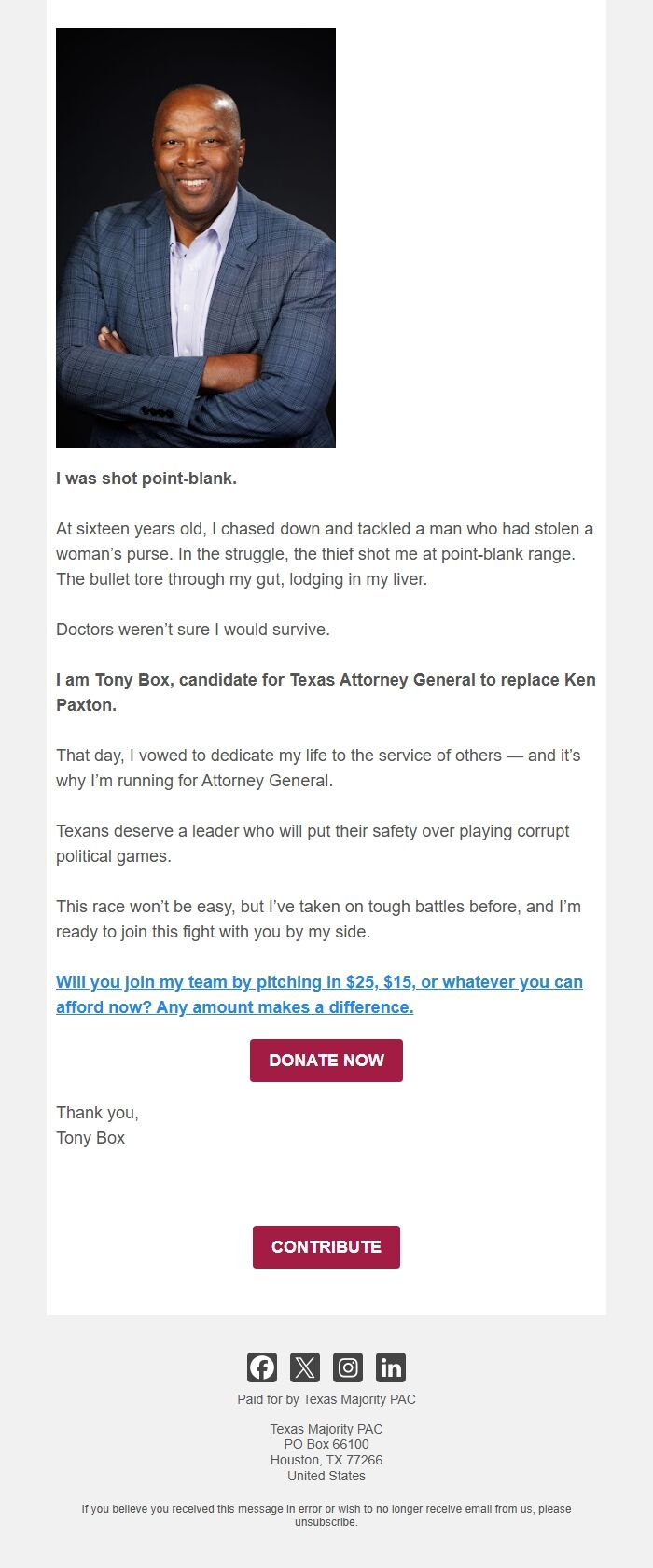Click the 'Houston, TX 77266' address line
This screenshot has width=653, height=1568.
click(325, 1460)
